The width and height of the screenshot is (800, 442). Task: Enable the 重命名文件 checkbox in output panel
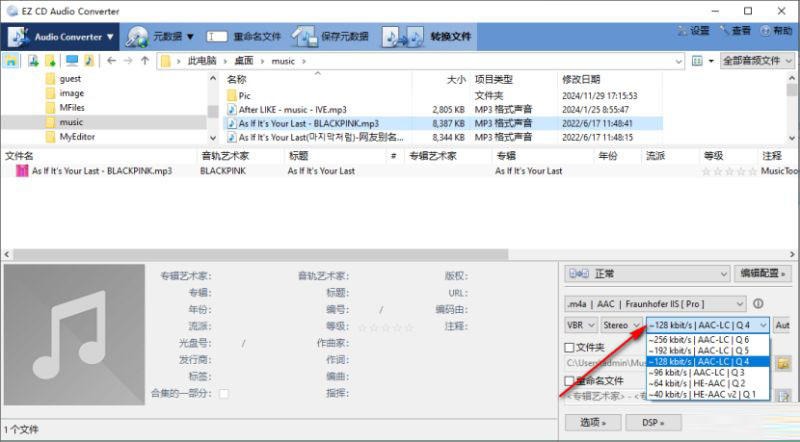[569, 381]
